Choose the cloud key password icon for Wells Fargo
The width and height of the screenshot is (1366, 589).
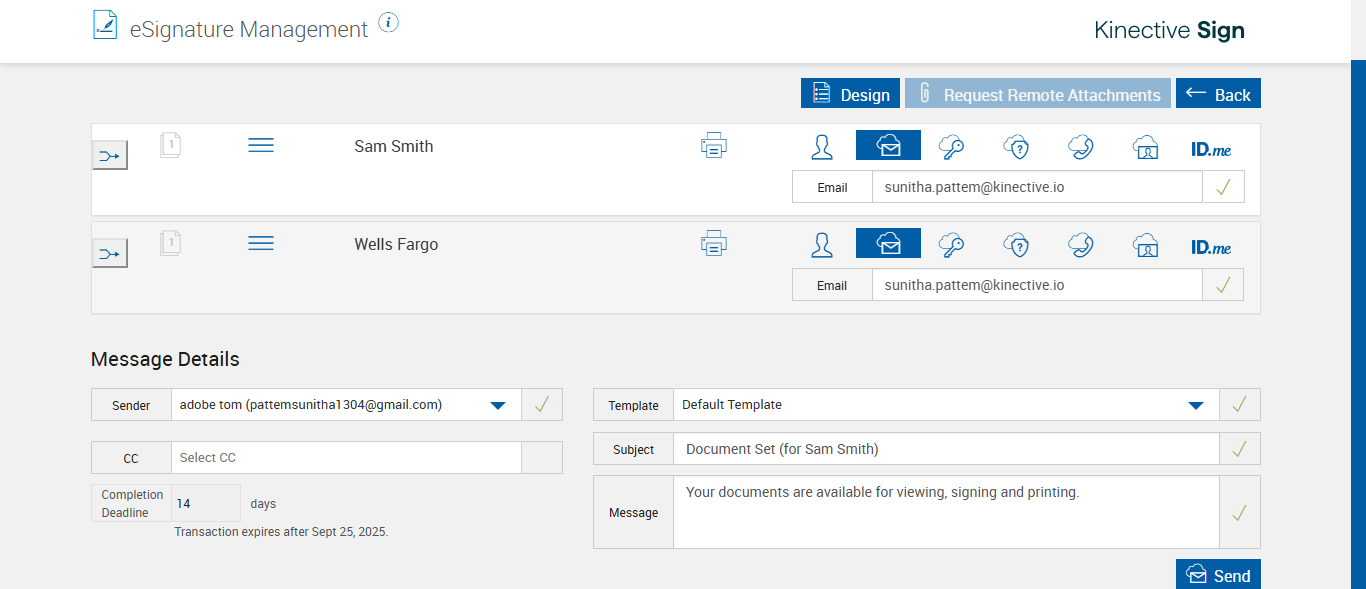click(951, 245)
